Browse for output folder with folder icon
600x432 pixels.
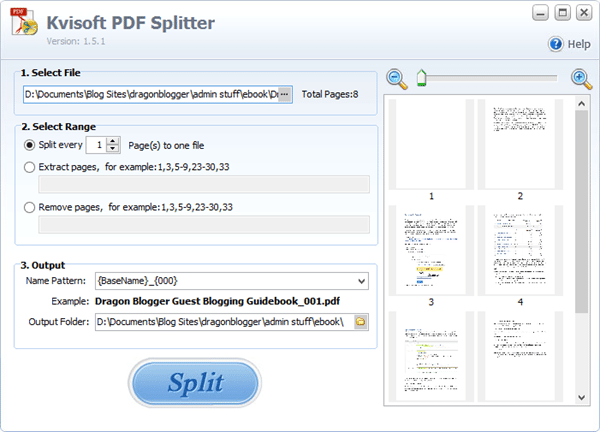[360, 321]
